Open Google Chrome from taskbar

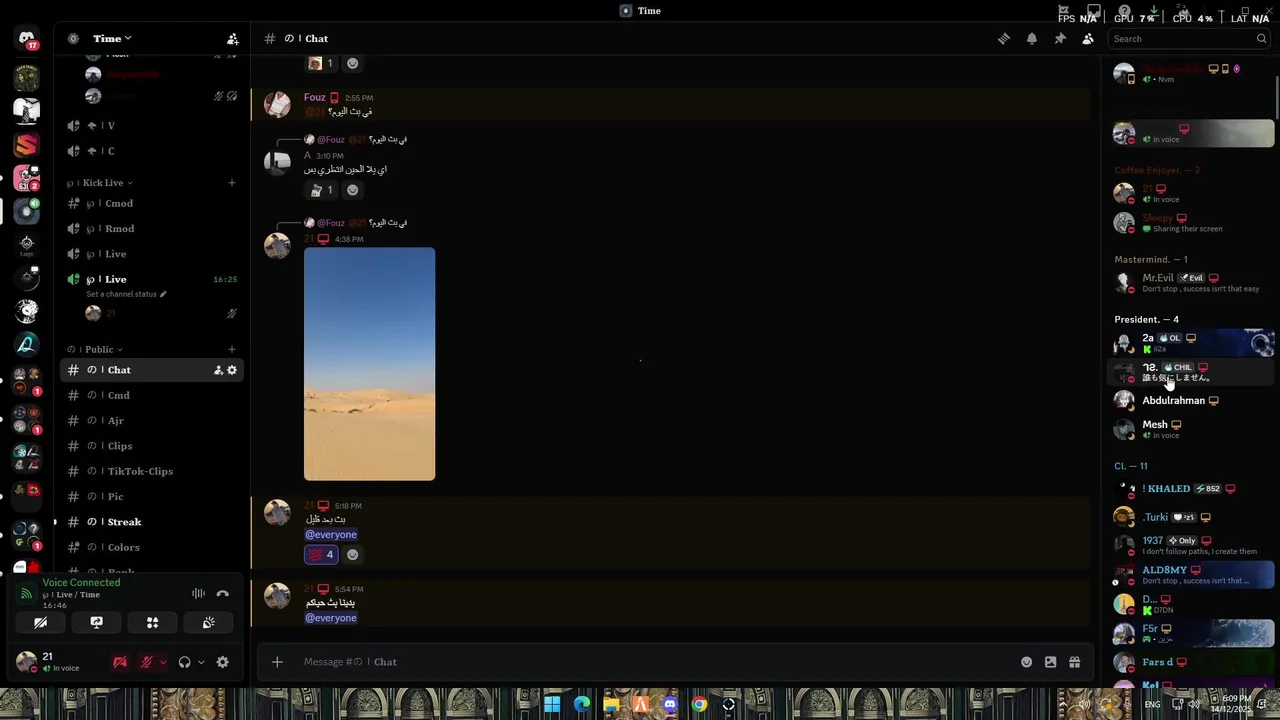coord(699,704)
